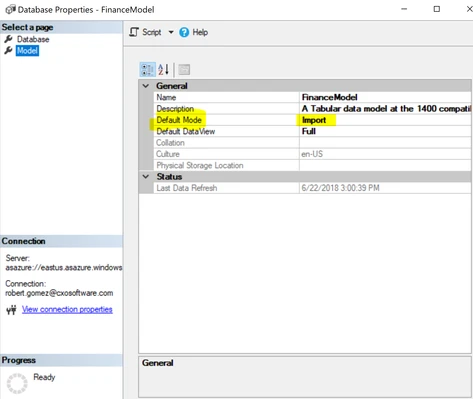Select the Physical Storage Location row
The width and height of the screenshot is (473, 399).
[312, 165]
